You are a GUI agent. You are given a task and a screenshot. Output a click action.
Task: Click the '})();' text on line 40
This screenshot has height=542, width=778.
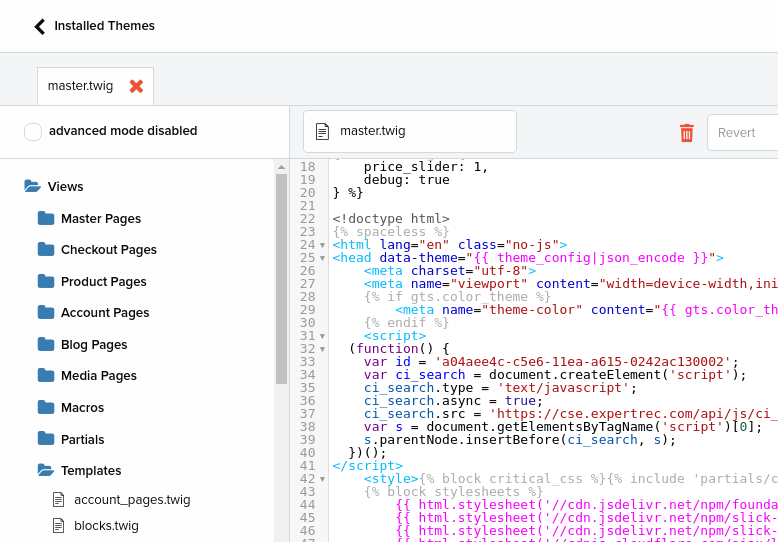tap(368, 453)
